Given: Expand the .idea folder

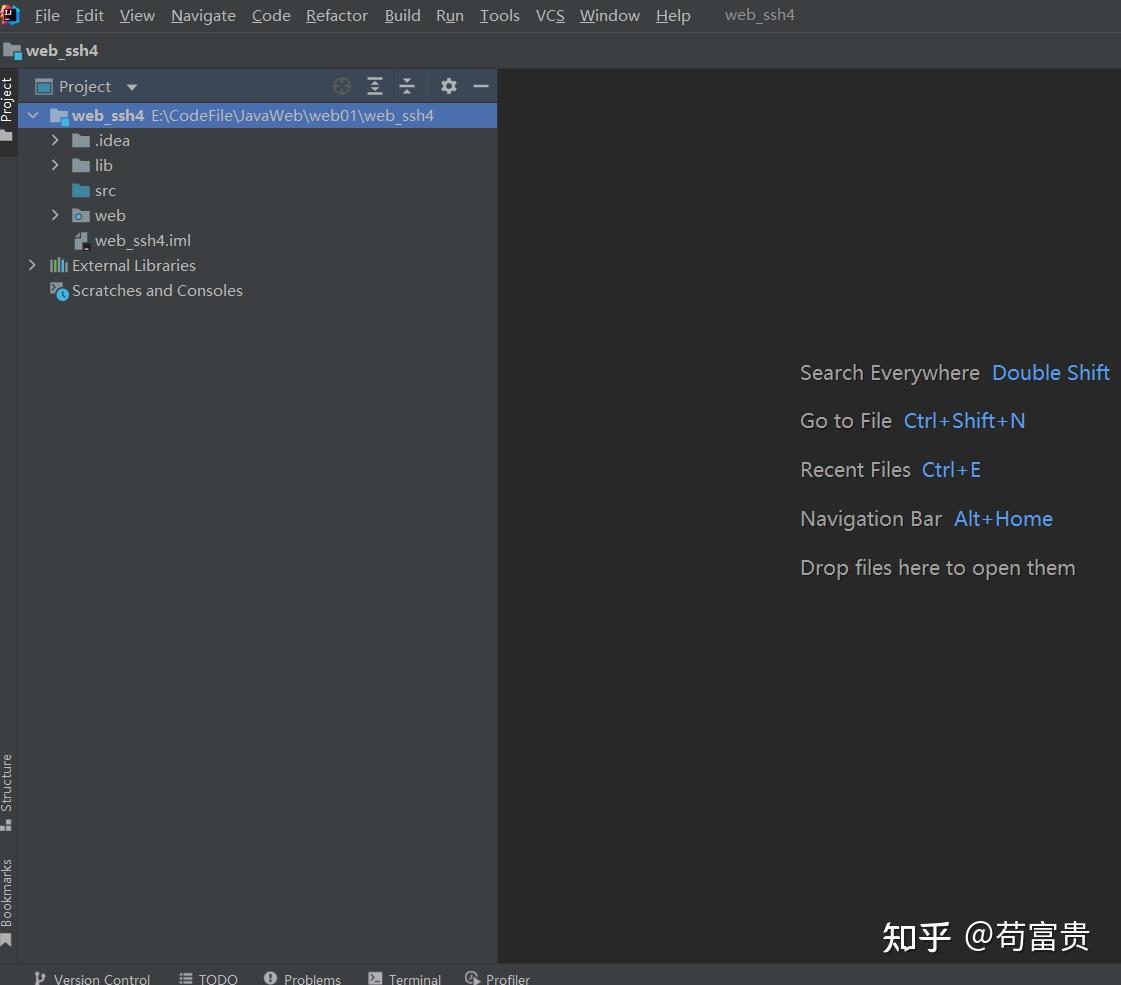Looking at the screenshot, I should pyautogui.click(x=55, y=140).
